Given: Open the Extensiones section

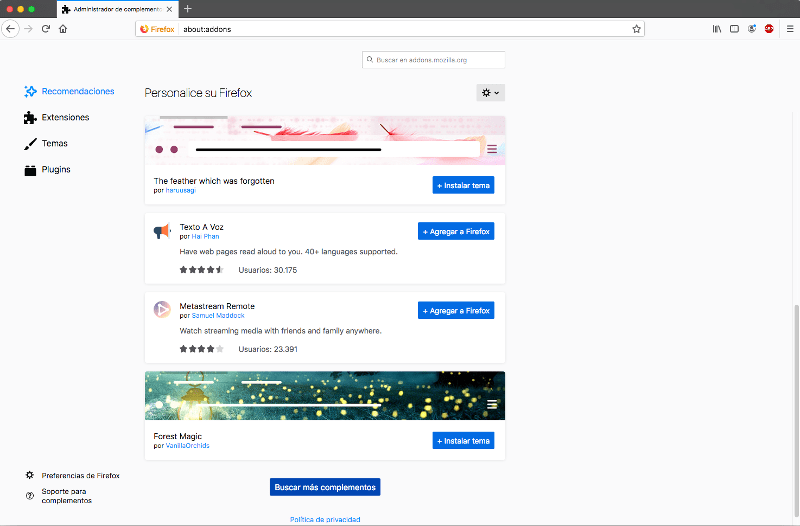Looking at the screenshot, I should coord(57,117).
